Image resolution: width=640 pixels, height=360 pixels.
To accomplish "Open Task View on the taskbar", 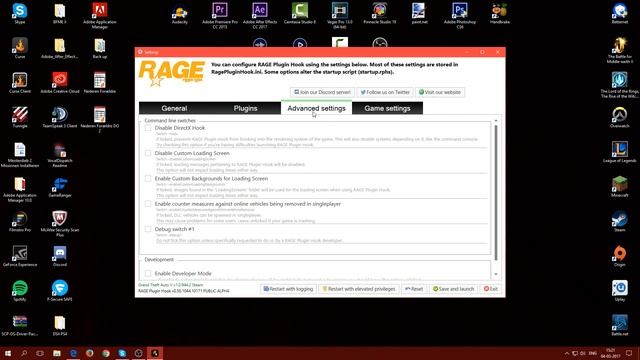I will pyautogui.click(x=40, y=353).
